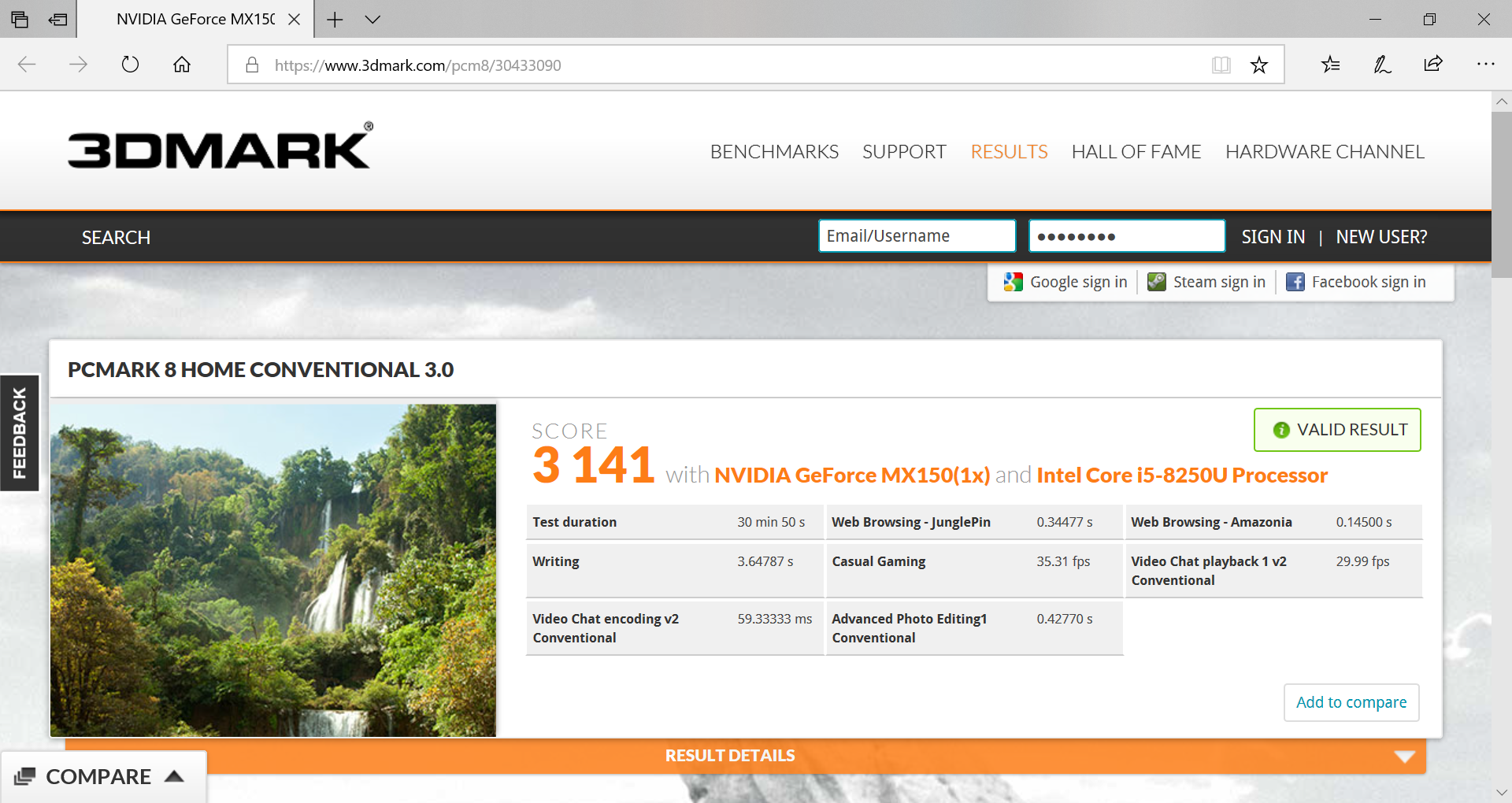
Task: Open the add notes pen icon
Action: point(1382,65)
